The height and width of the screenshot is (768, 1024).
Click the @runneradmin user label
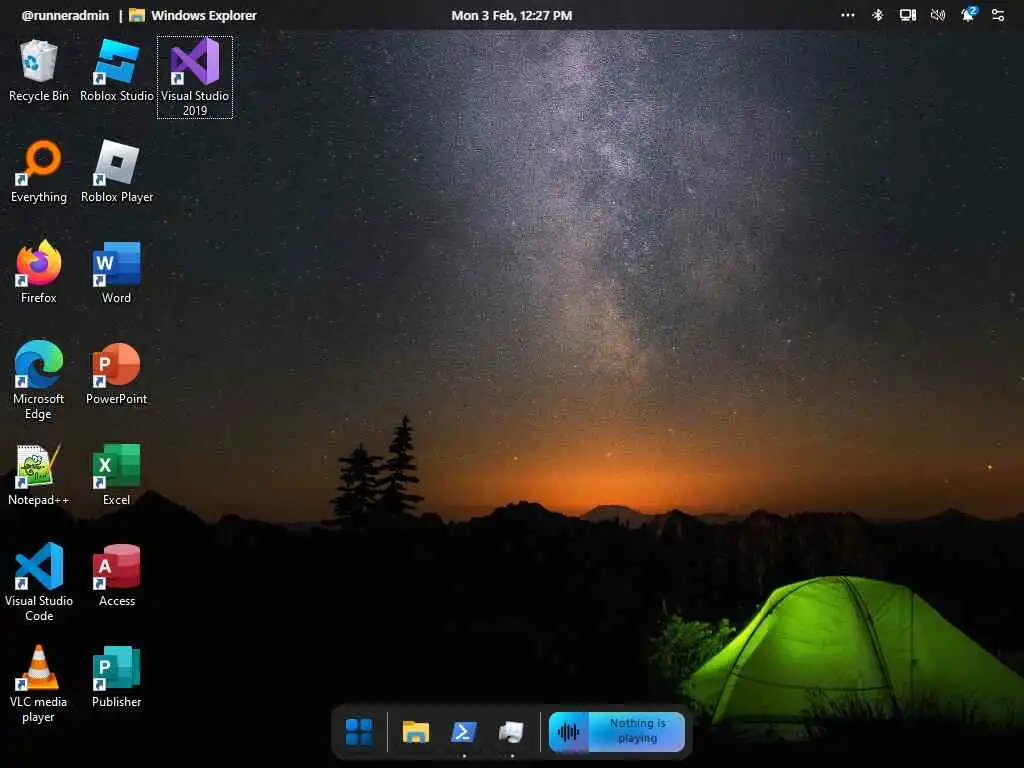(65, 15)
